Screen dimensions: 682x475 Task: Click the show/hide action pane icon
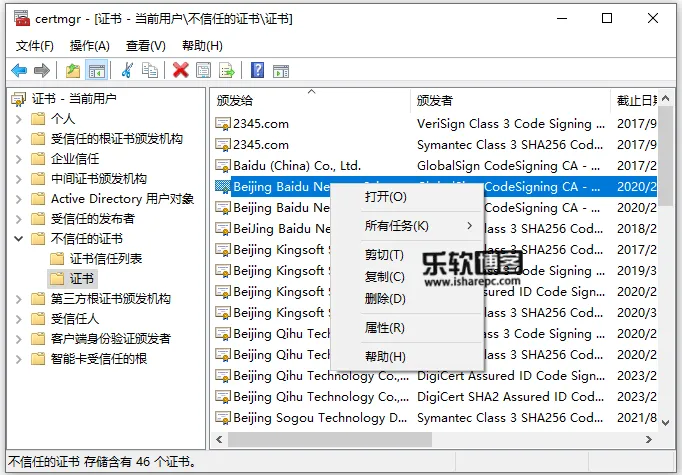(281, 71)
